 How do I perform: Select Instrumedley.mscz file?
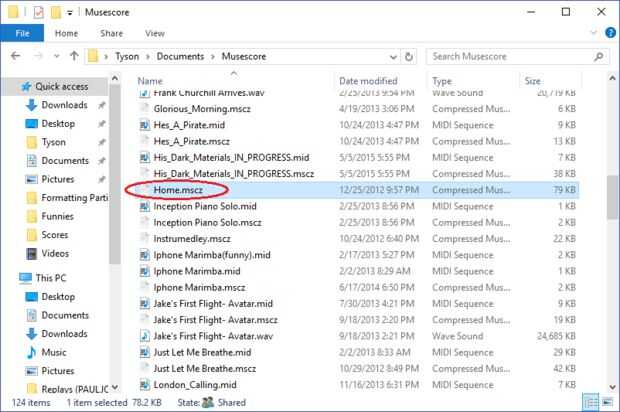coord(192,238)
